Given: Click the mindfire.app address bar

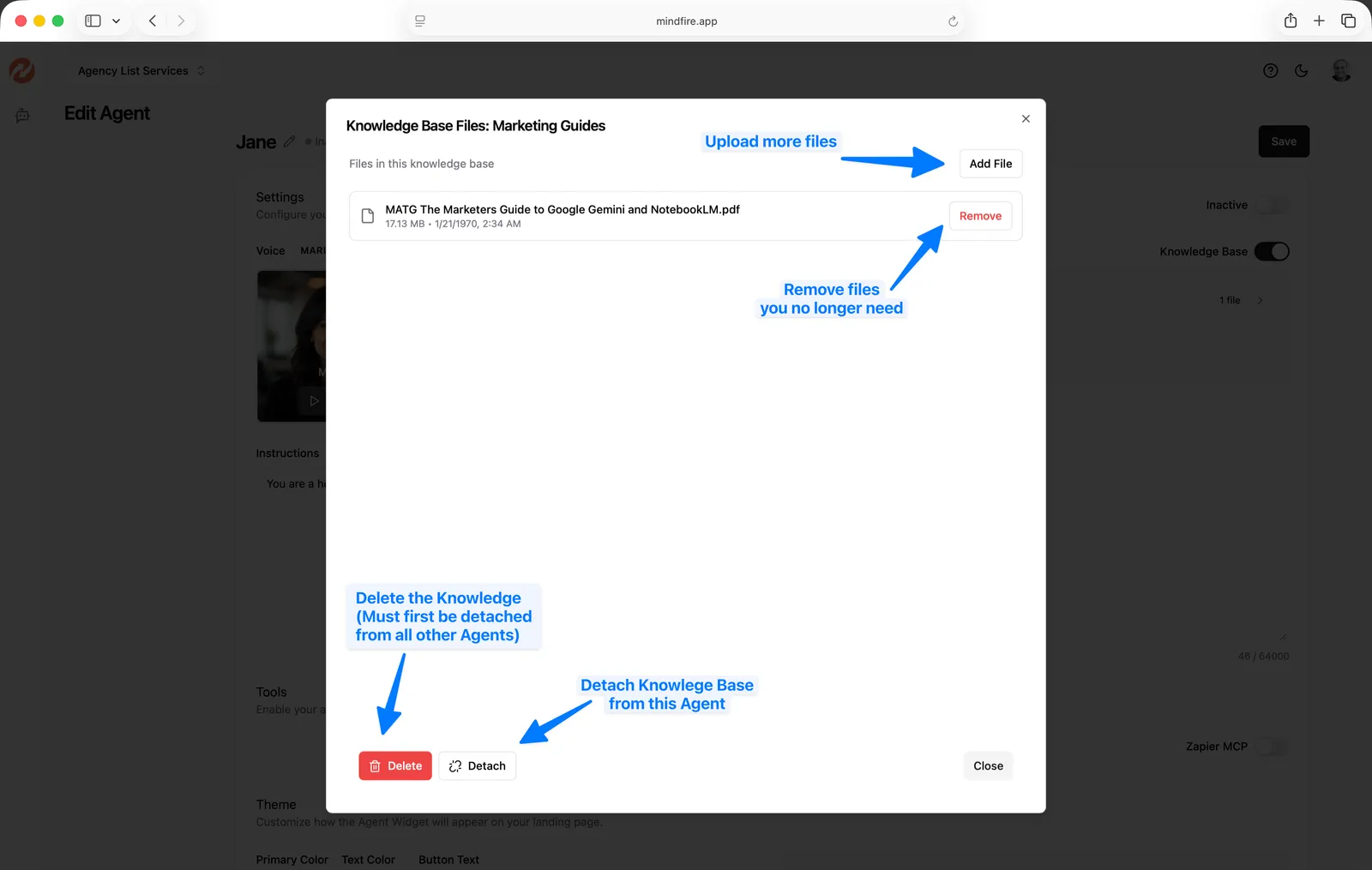Looking at the screenshot, I should (x=686, y=21).
